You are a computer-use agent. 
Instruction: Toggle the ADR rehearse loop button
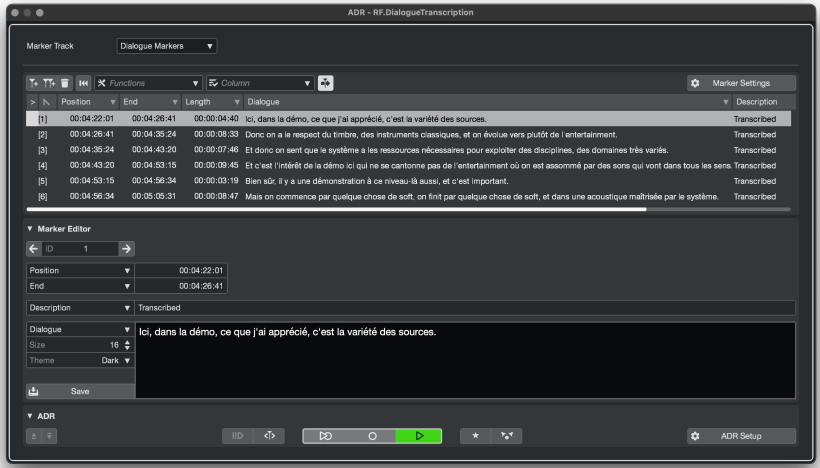(x=326, y=436)
